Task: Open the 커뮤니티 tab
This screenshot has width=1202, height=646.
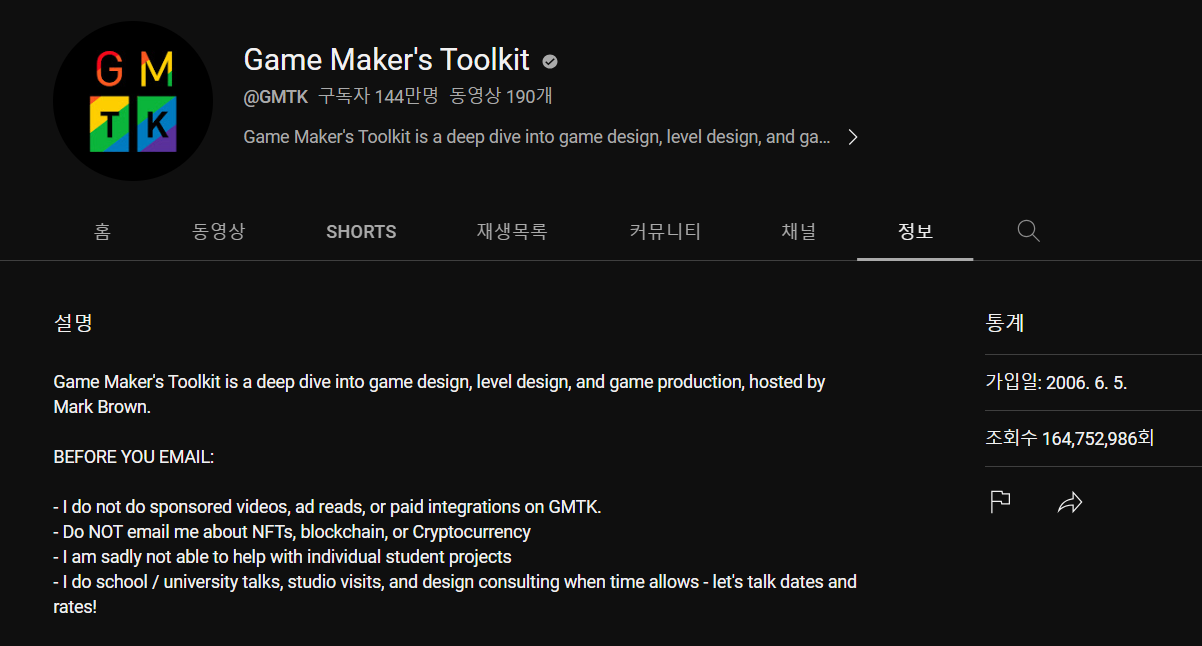Action: (665, 231)
